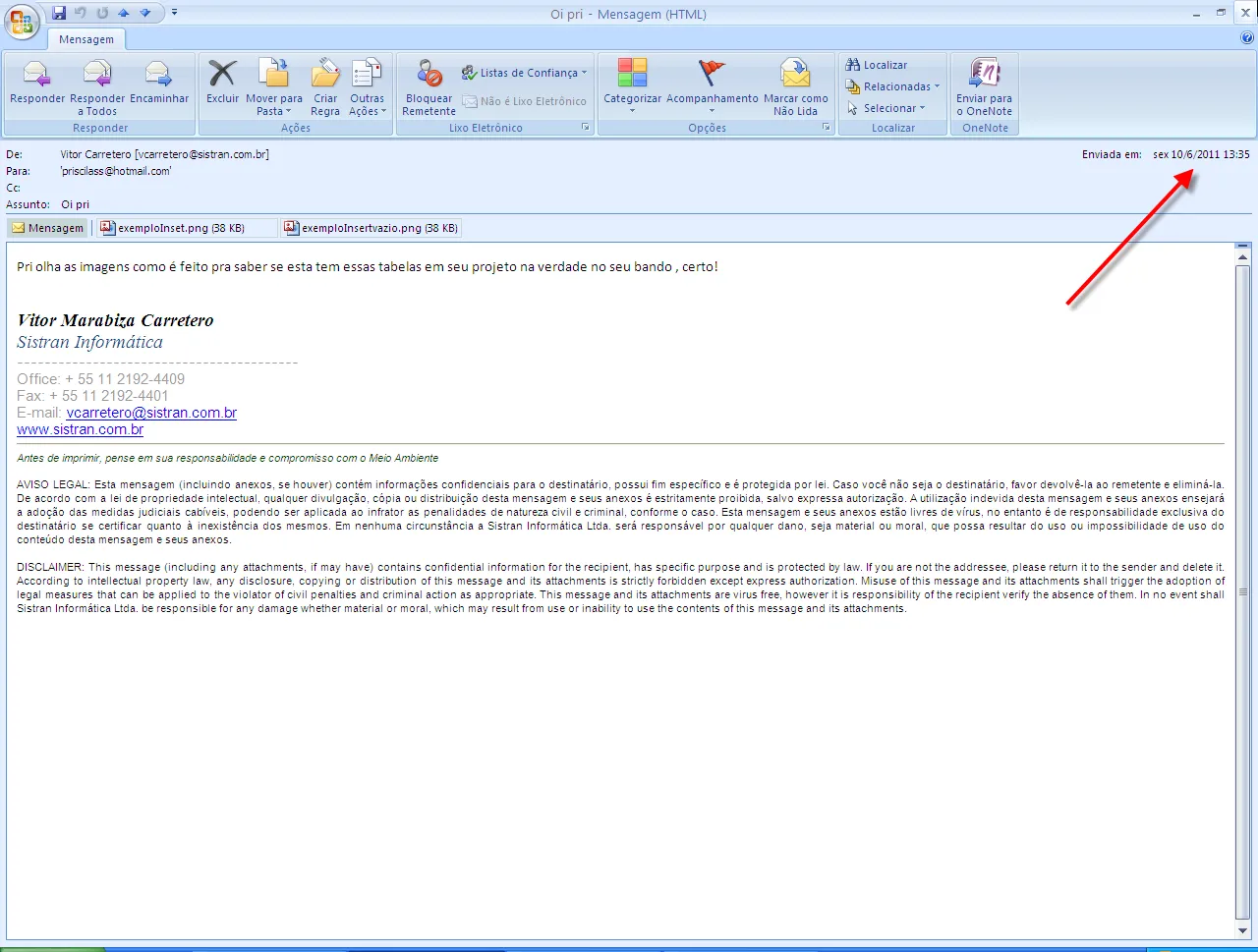Click the subject text 'Oi pri'
Image resolution: width=1258 pixels, height=952 pixels.
point(75,204)
